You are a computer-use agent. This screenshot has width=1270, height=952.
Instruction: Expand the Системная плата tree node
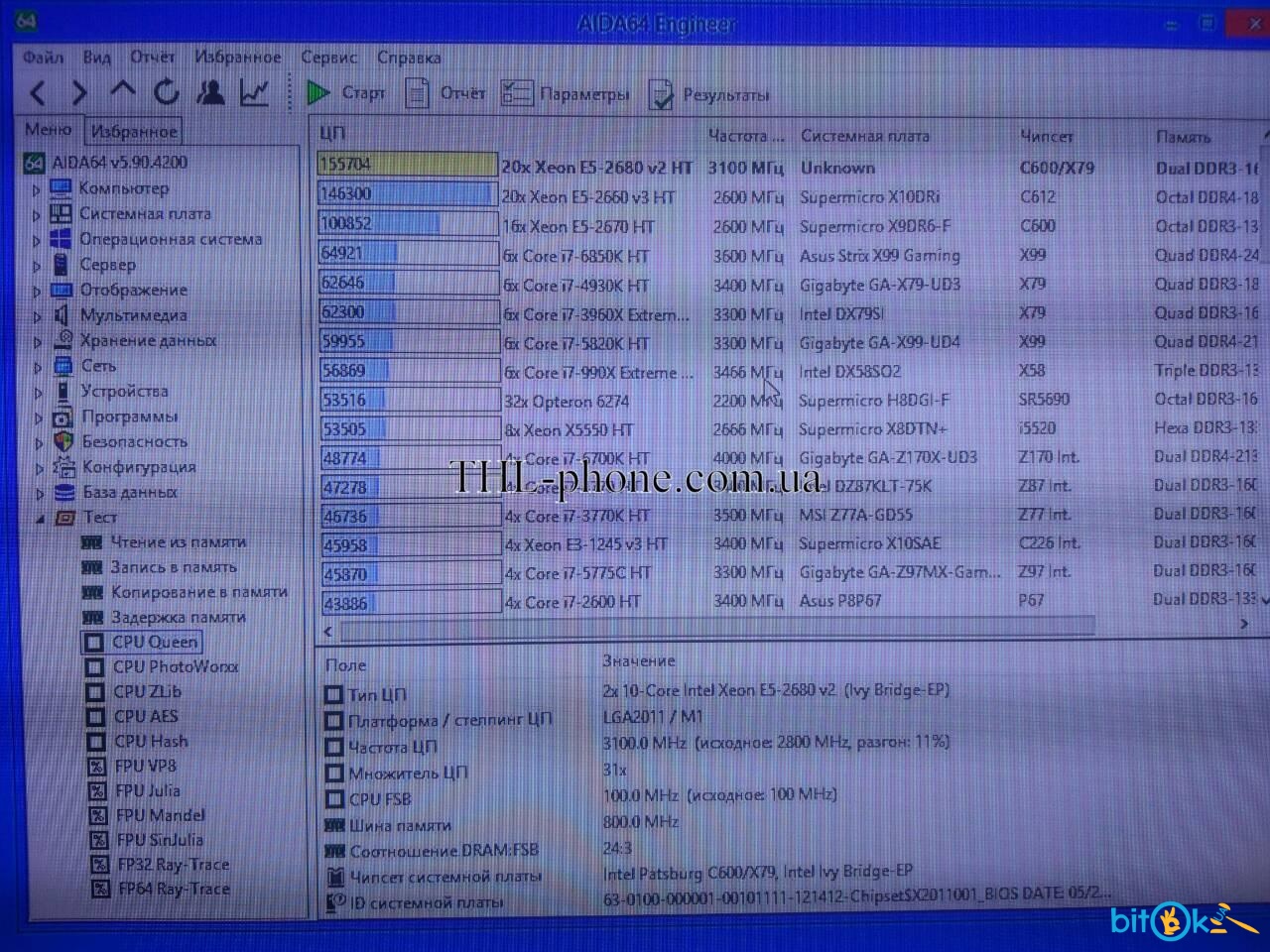37,214
